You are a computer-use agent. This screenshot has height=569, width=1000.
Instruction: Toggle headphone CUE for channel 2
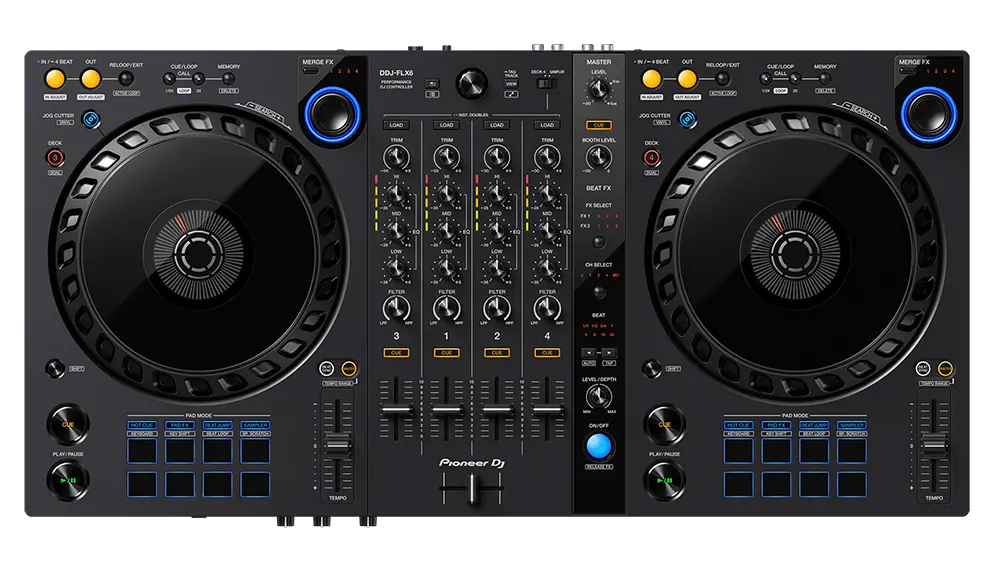497,352
